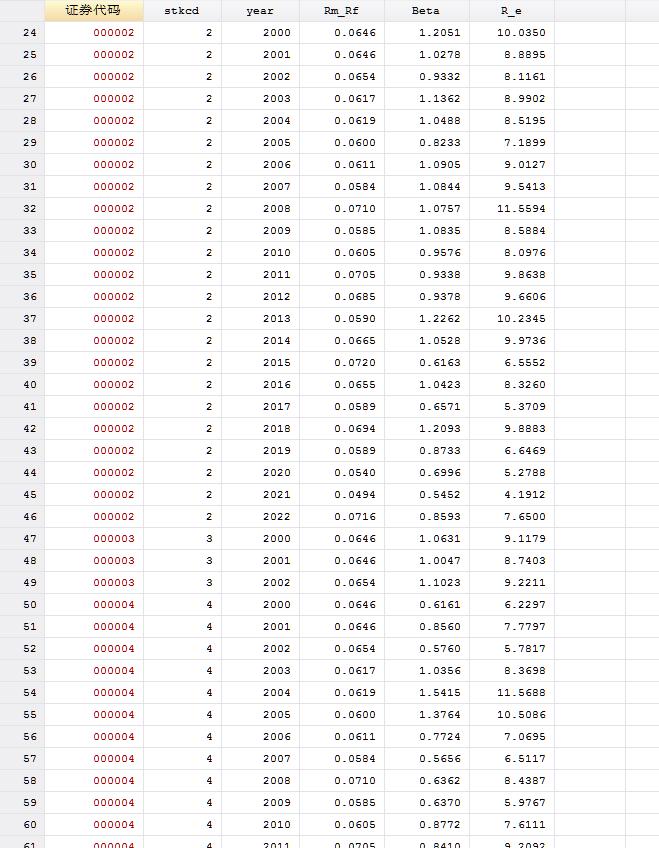Click R_e value 8.4387
Viewport: 659px width, 848px height.
click(x=525, y=781)
